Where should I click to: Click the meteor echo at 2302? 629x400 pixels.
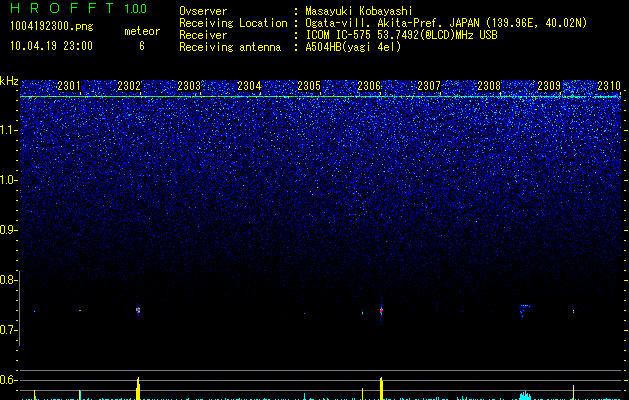pyautogui.click(x=138, y=310)
